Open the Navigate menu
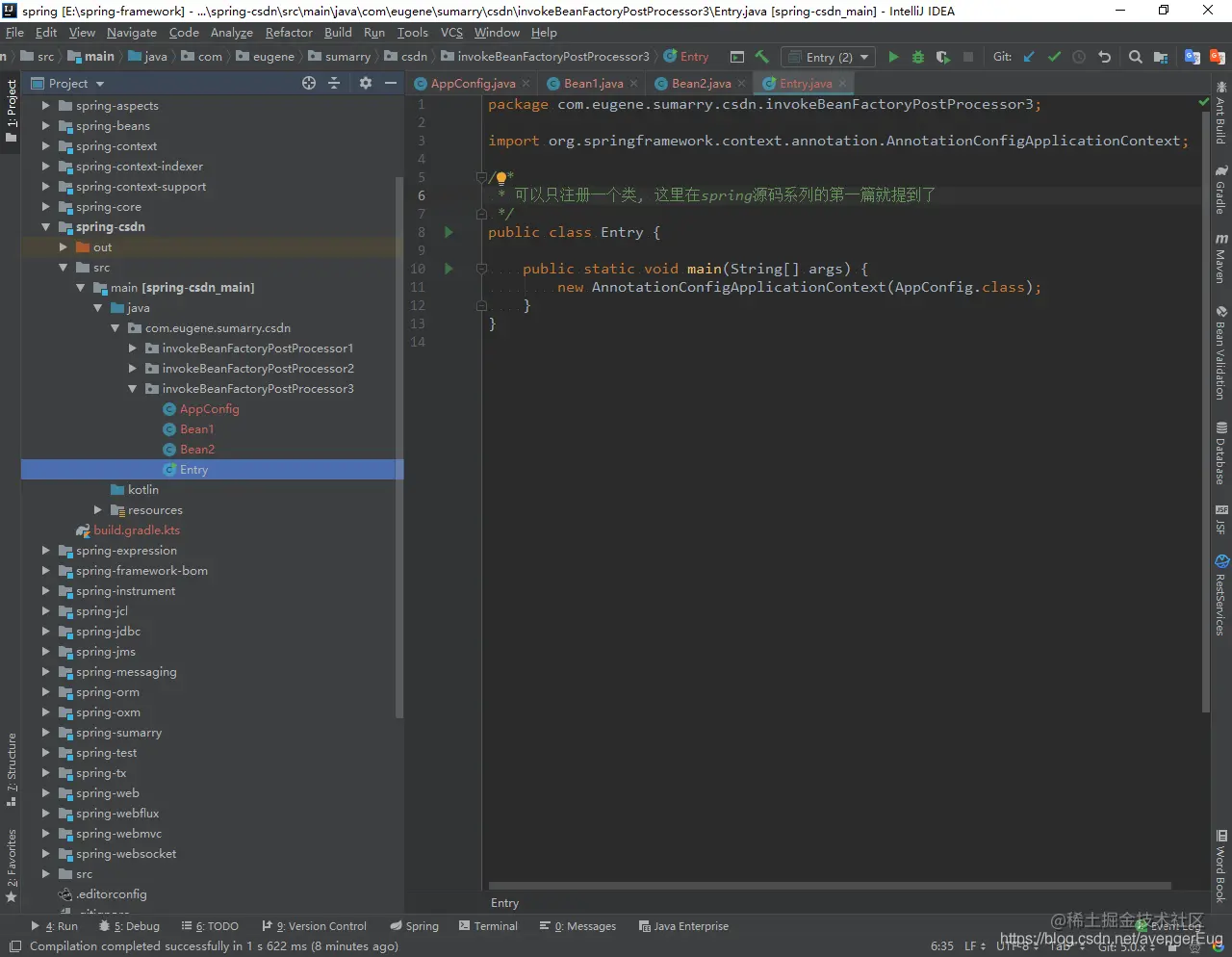The height and width of the screenshot is (957, 1232). click(x=132, y=32)
